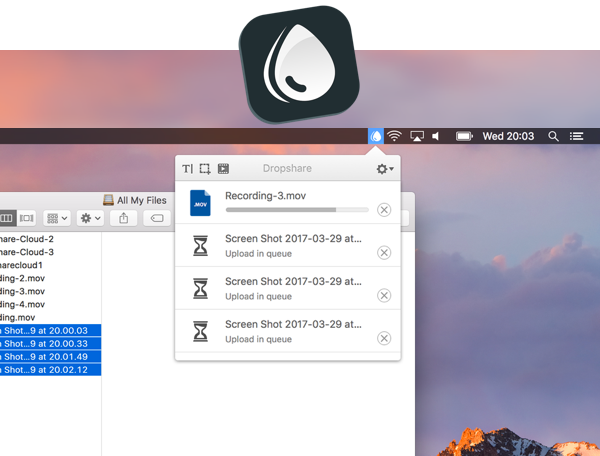Select the Shot…9 at 20.01.49 file

50,357
